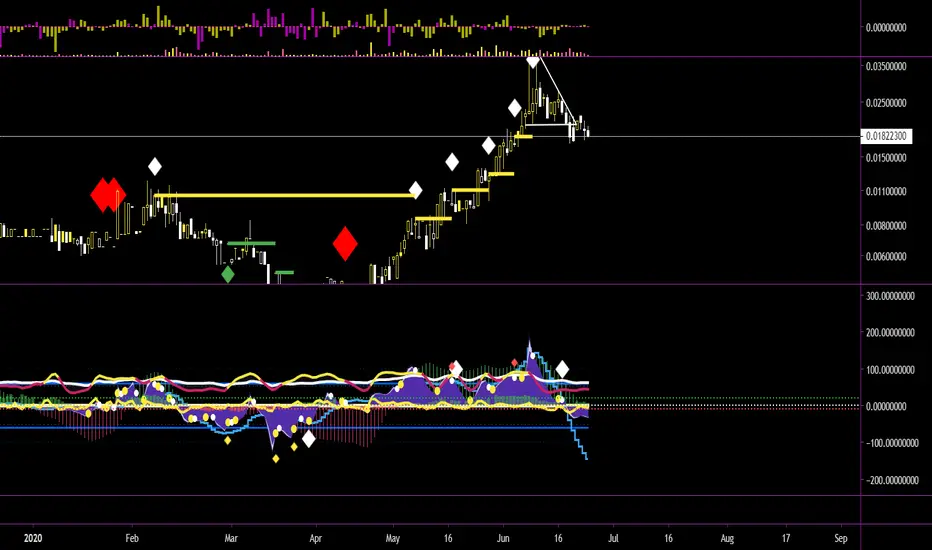Viewport: 932px width, 550px height.
Task: Select white diamond below oscillator near April
Action: point(309,439)
